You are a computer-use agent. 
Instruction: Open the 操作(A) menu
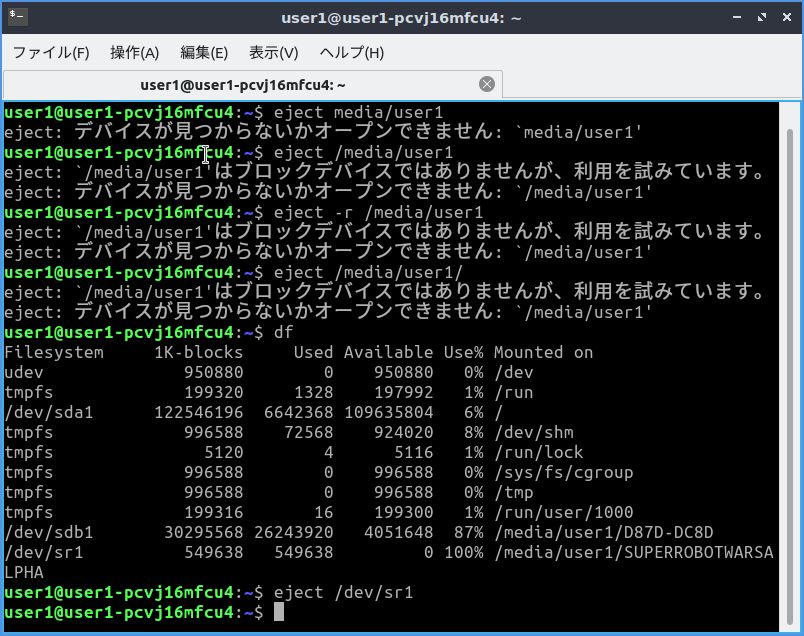pos(134,52)
